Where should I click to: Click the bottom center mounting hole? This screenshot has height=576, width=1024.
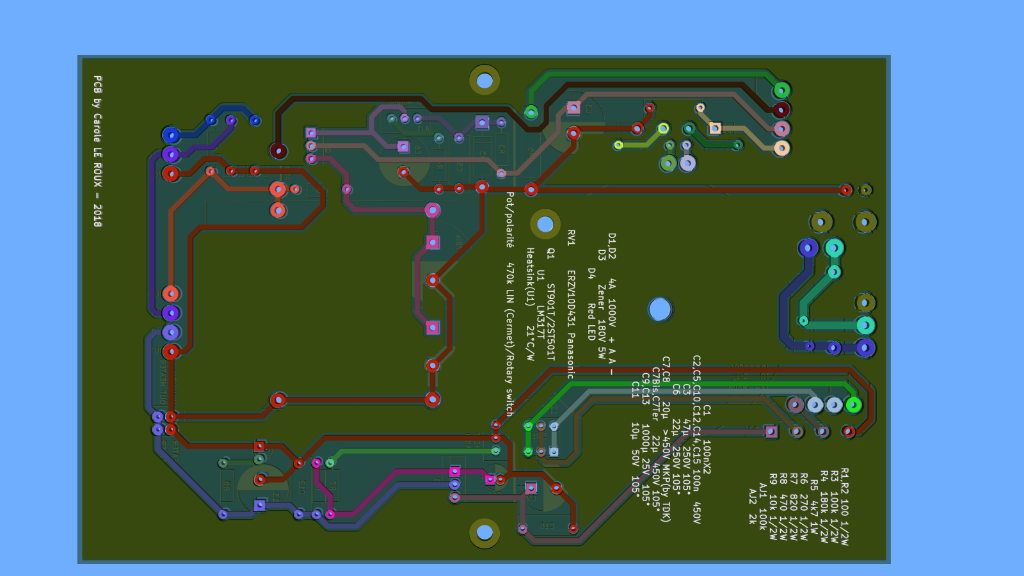tap(484, 532)
